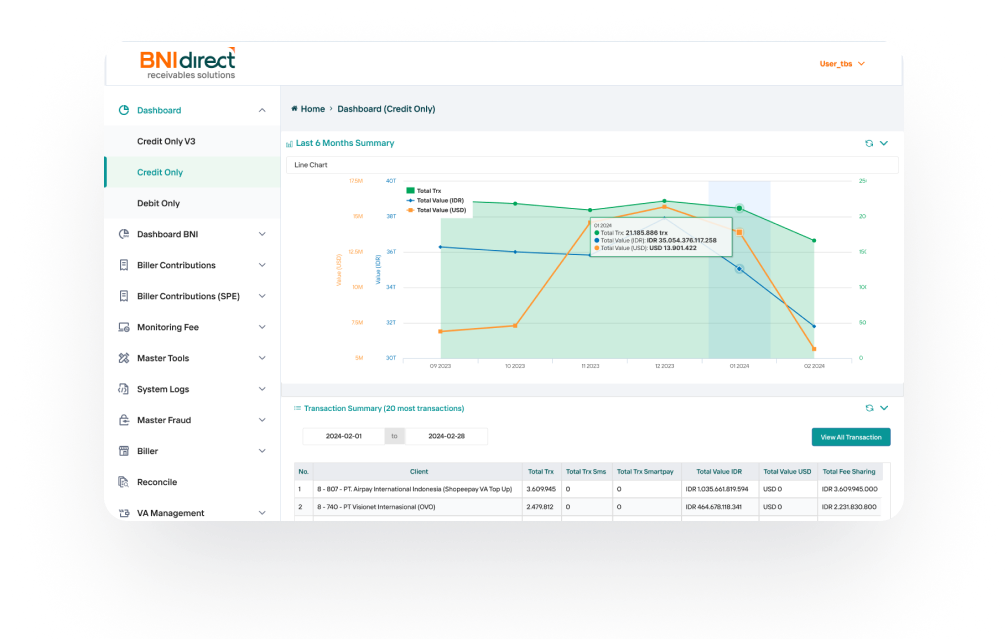Expand the Dashboard BNI menu section

262,234
